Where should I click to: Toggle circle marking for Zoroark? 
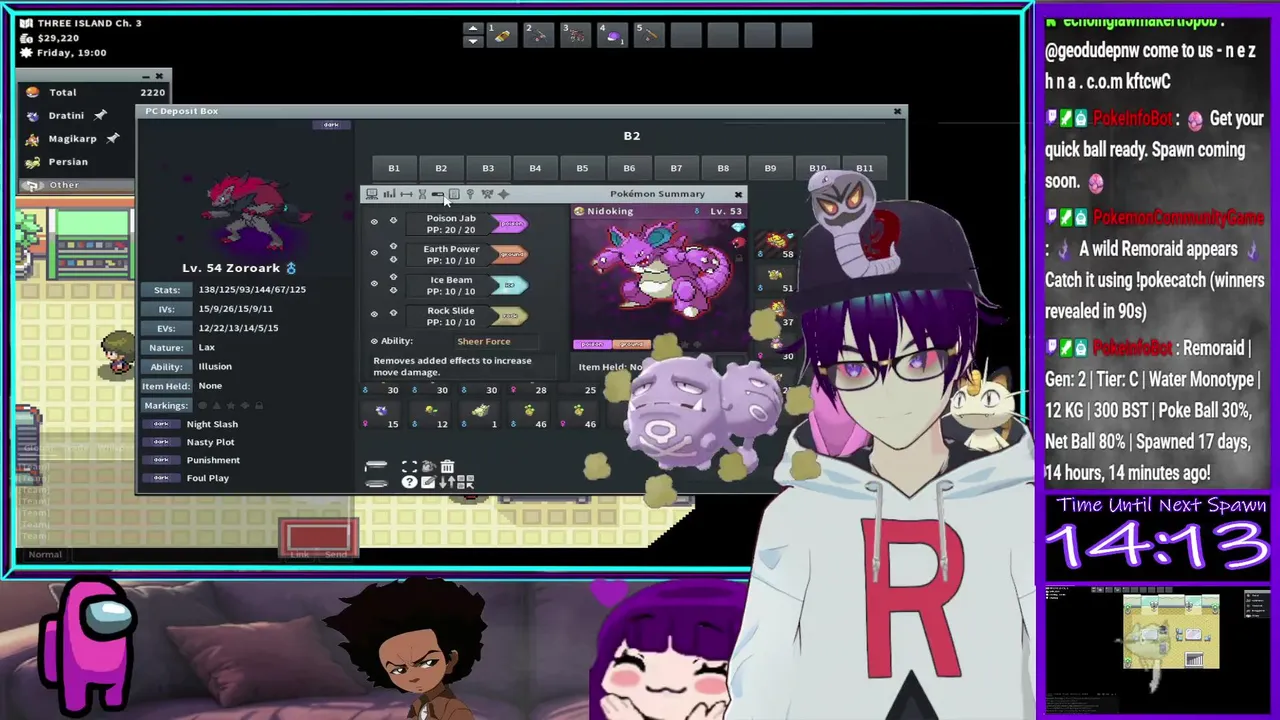tap(202, 406)
